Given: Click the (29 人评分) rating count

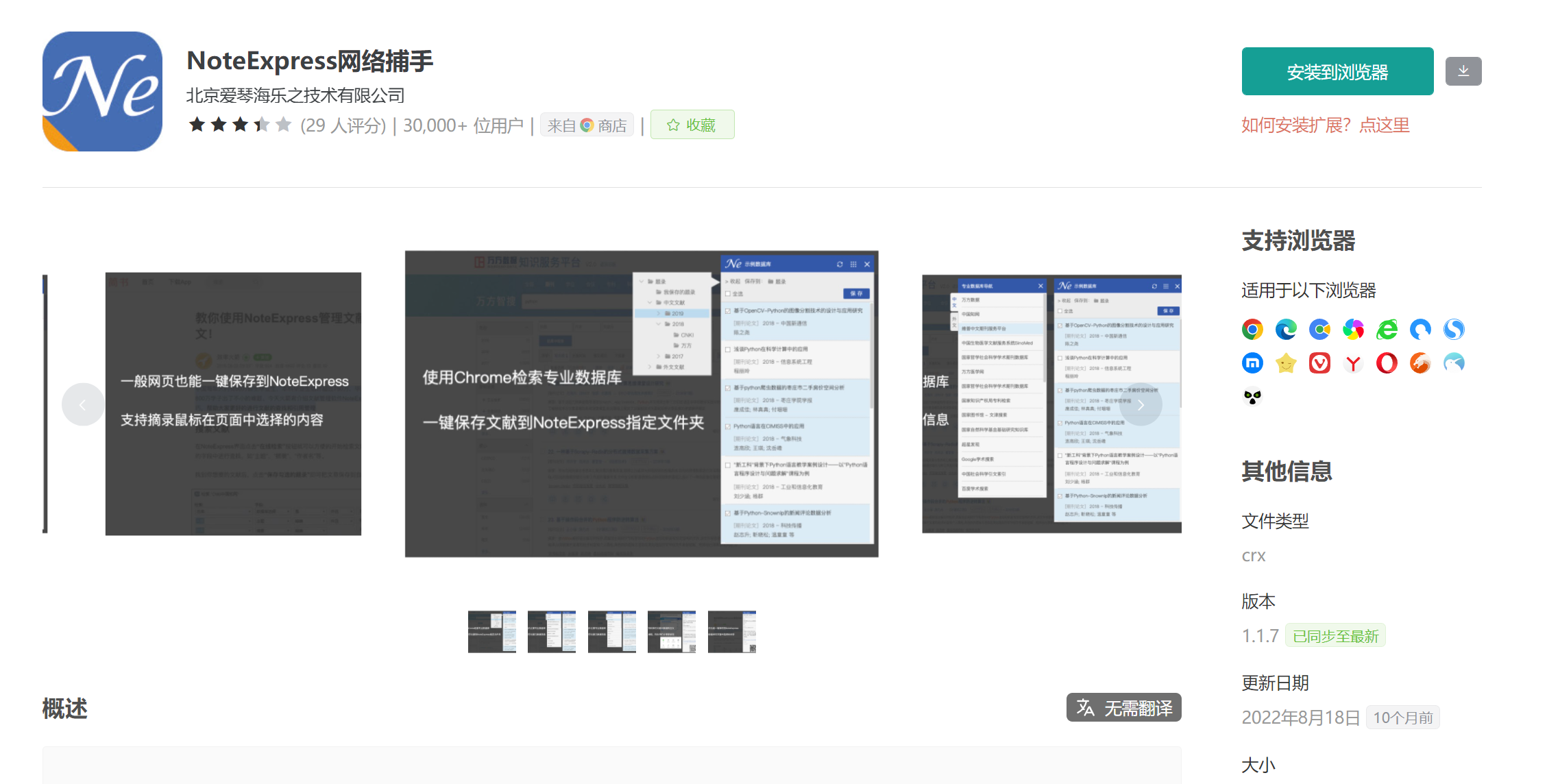Looking at the screenshot, I should pyautogui.click(x=343, y=125).
